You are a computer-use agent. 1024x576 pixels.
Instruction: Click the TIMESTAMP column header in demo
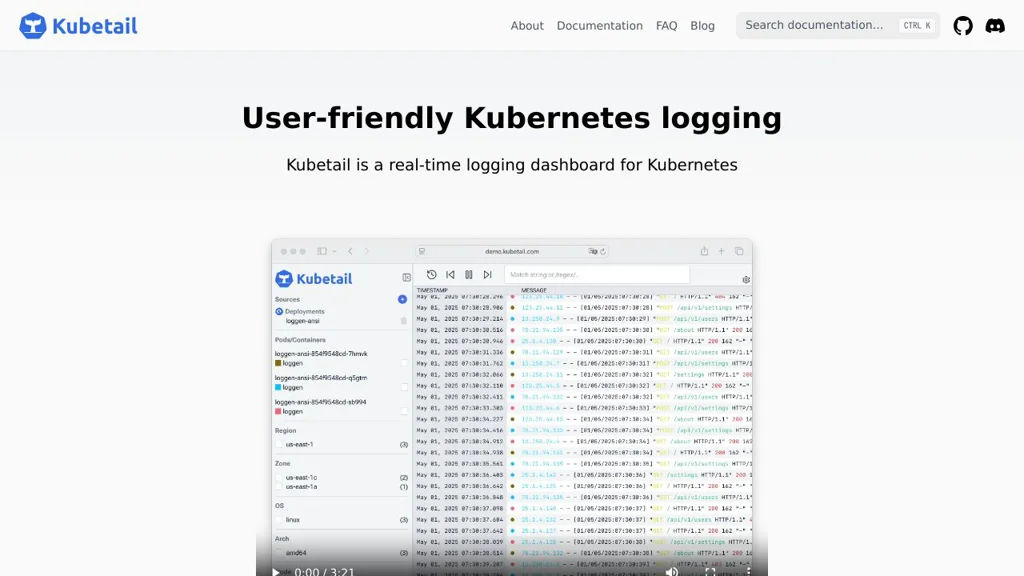click(x=432, y=291)
